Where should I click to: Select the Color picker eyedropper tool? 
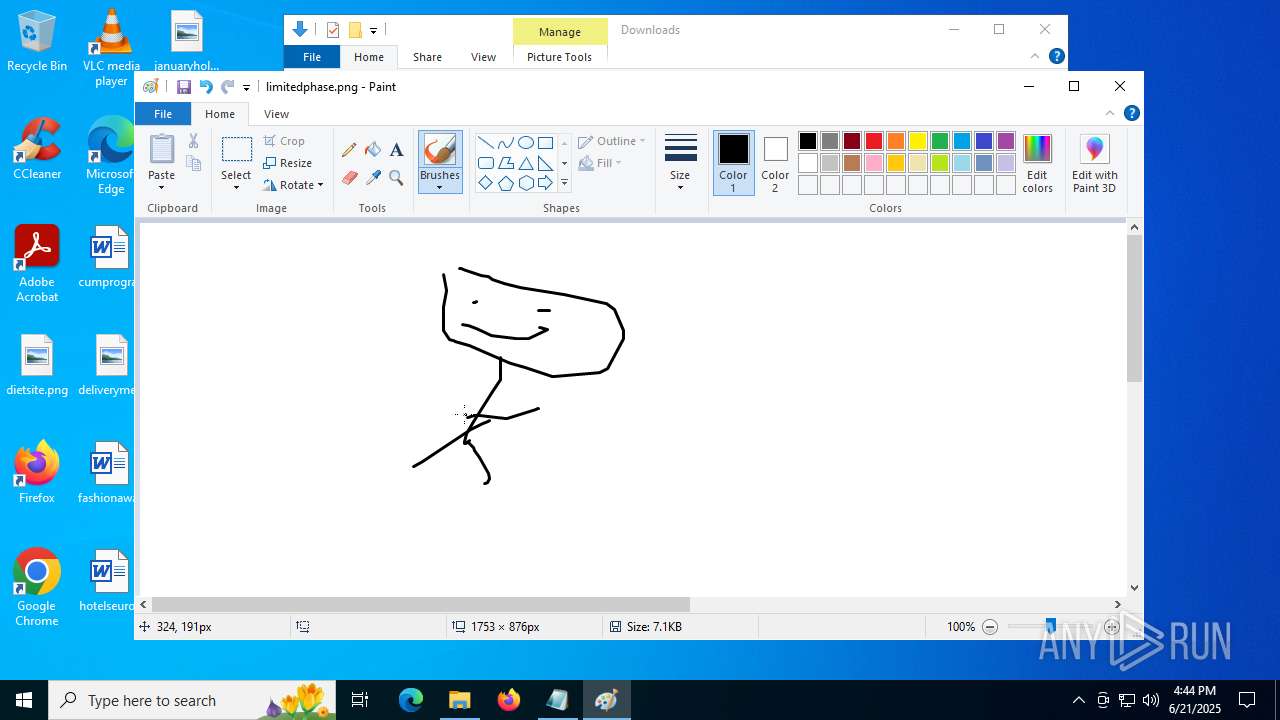click(373, 178)
